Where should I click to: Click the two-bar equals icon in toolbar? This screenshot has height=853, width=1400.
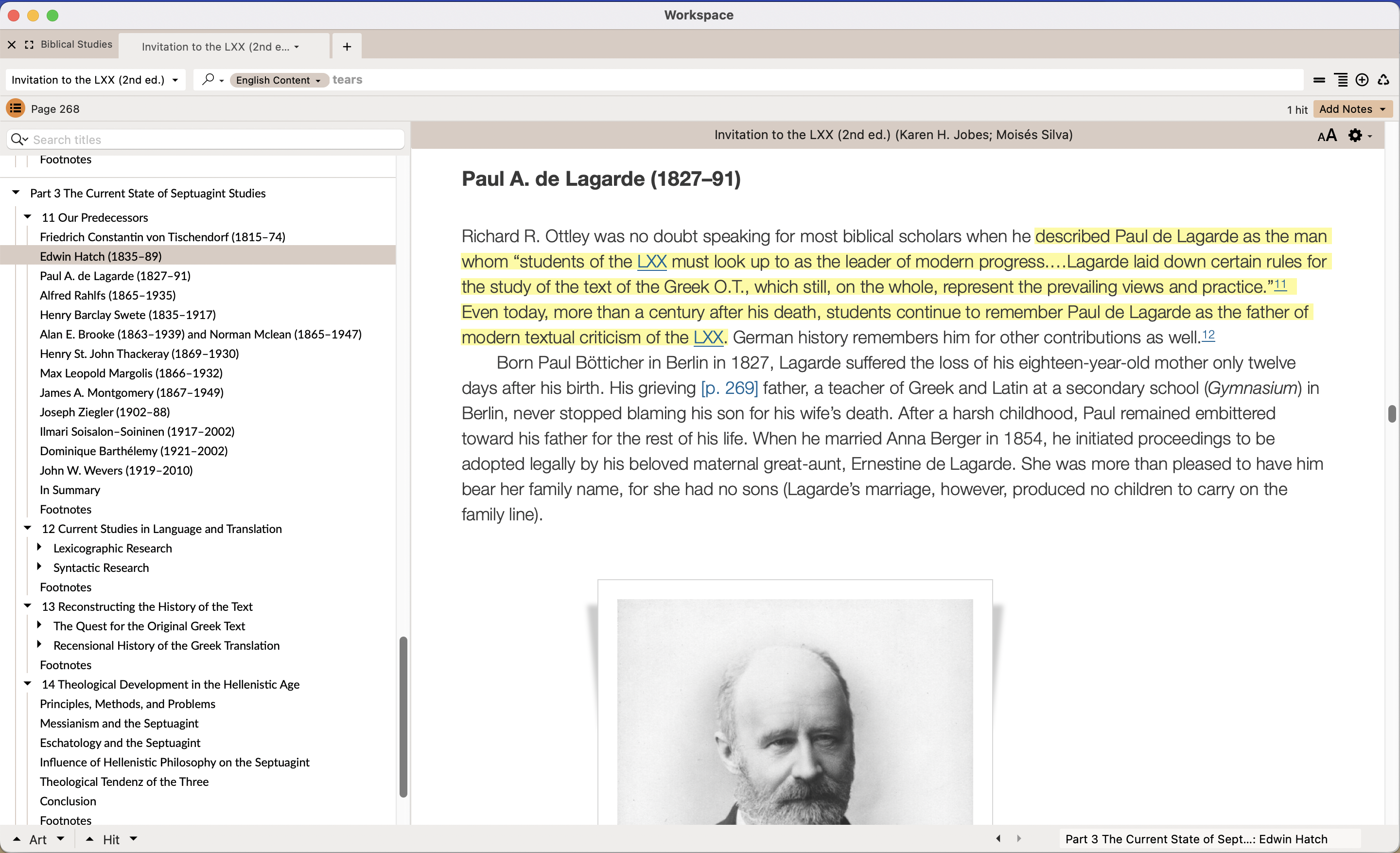(x=1319, y=80)
